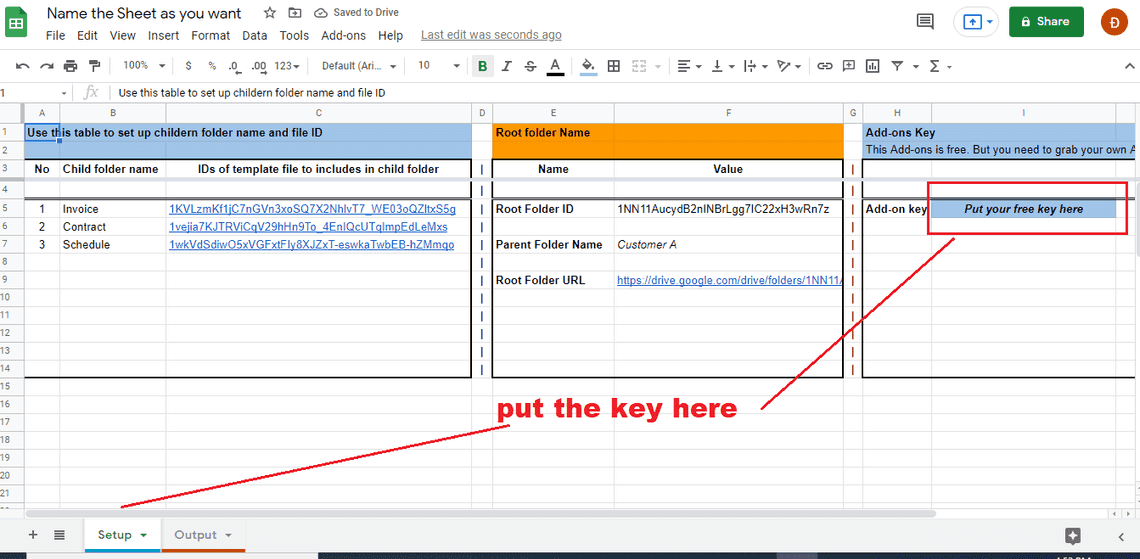Viewport: 1140px width, 559px height.
Task: Click the Print icon
Action: [70, 66]
